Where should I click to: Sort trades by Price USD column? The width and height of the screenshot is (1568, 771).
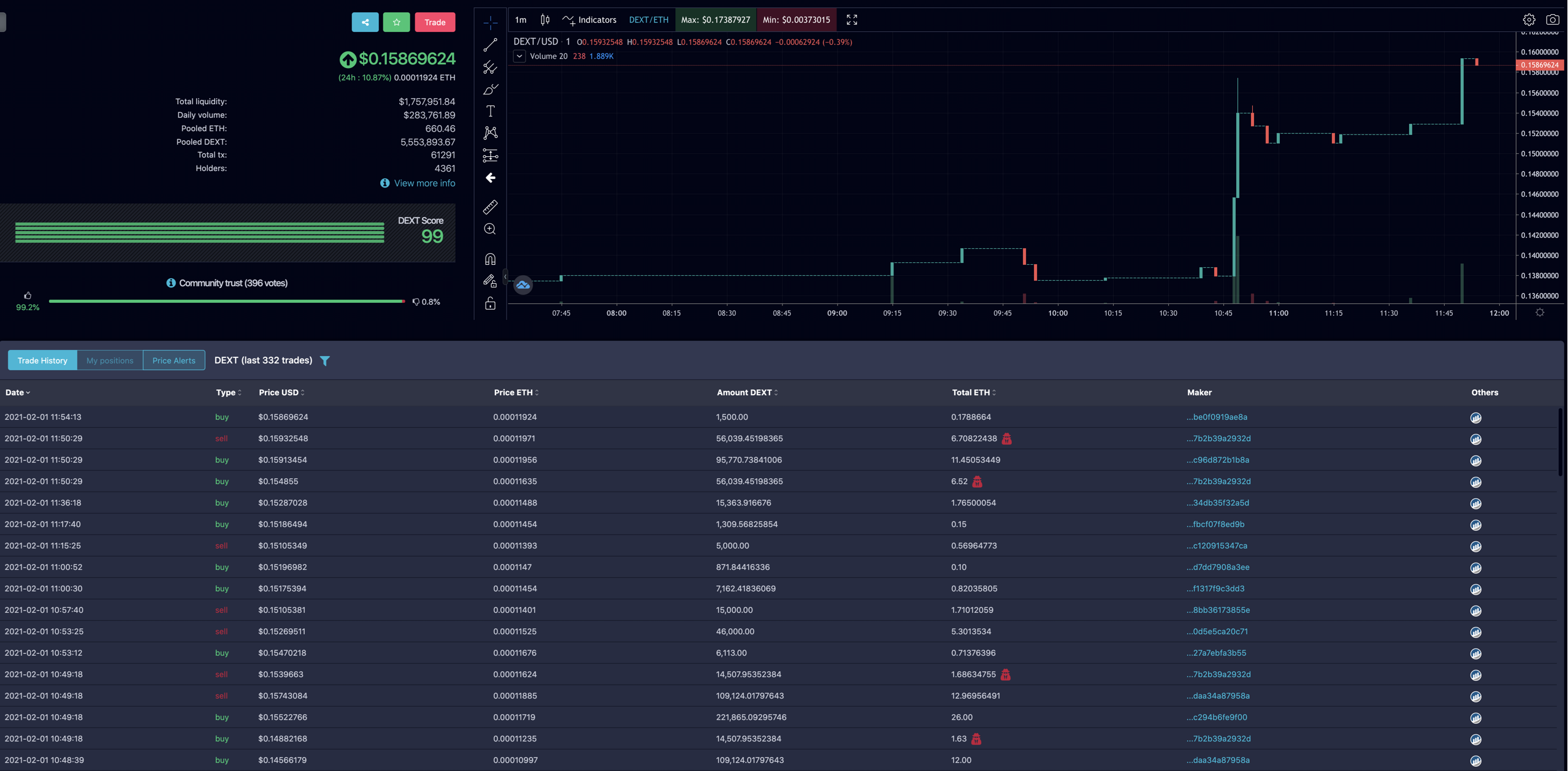click(x=281, y=392)
